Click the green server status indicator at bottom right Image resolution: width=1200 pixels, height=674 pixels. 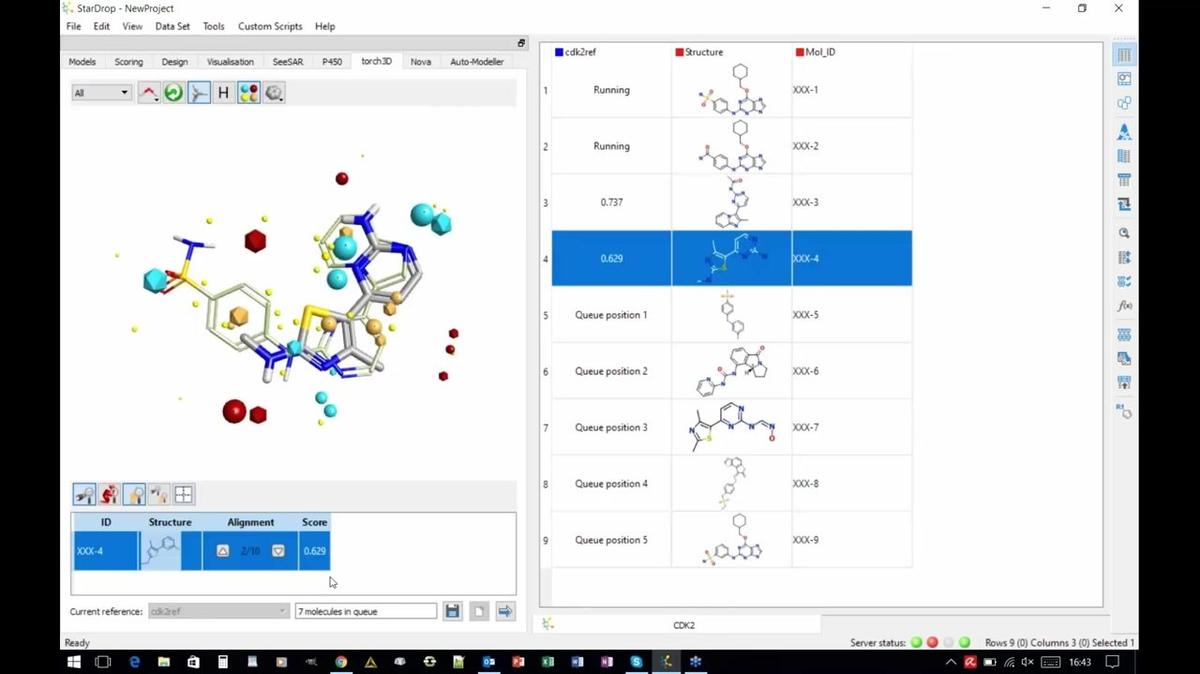tap(917, 643)
